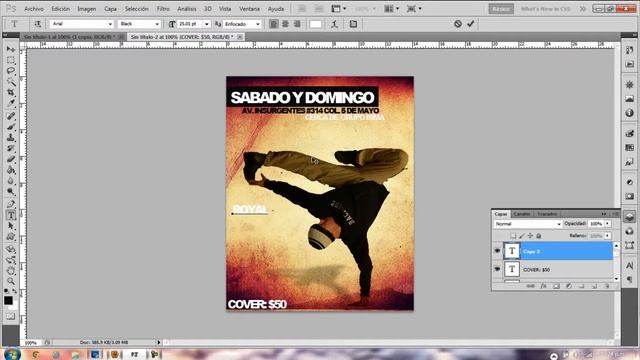Viewport: 640px width, 360px height.
Task: Toggle text orientation button
Action: click(x=38, y=24)
